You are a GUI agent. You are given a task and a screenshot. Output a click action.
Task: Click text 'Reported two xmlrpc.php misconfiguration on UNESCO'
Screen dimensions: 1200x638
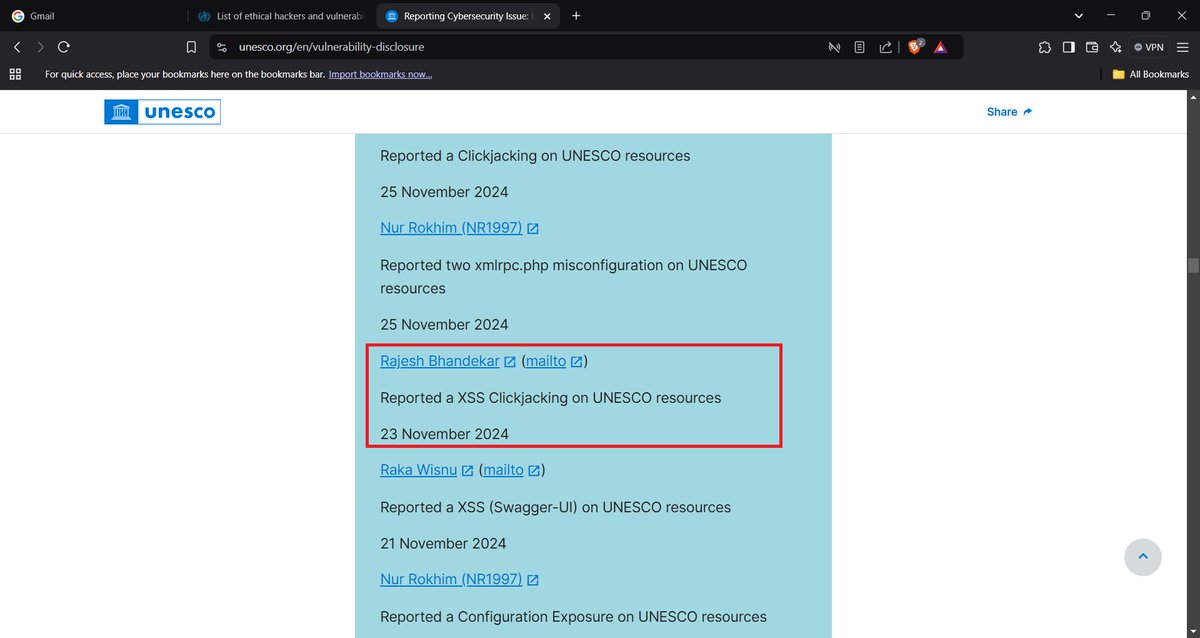click(x=564, y=266)
